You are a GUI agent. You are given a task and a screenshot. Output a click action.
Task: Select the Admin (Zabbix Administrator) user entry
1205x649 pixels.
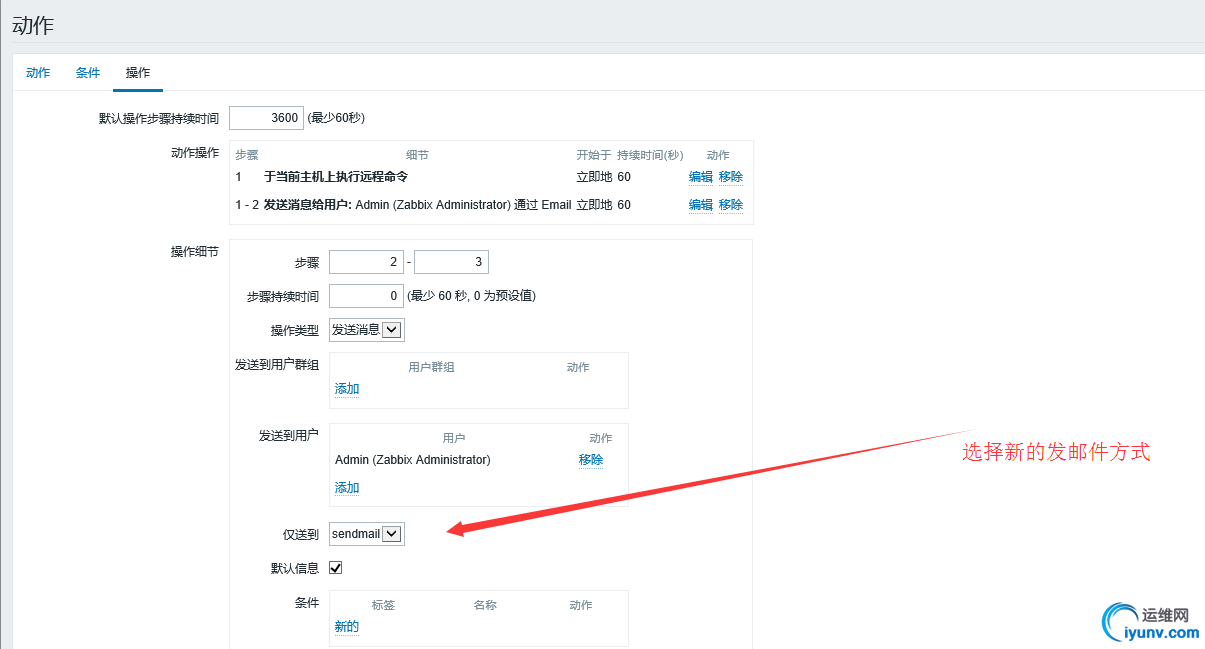point(413,460)
